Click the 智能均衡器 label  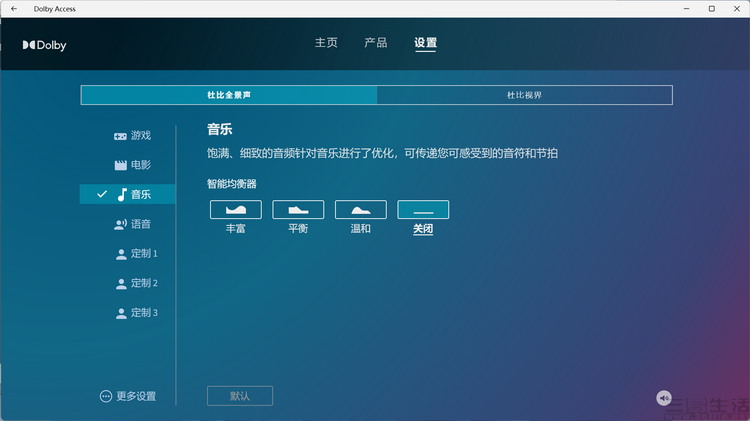coord(232,184)
